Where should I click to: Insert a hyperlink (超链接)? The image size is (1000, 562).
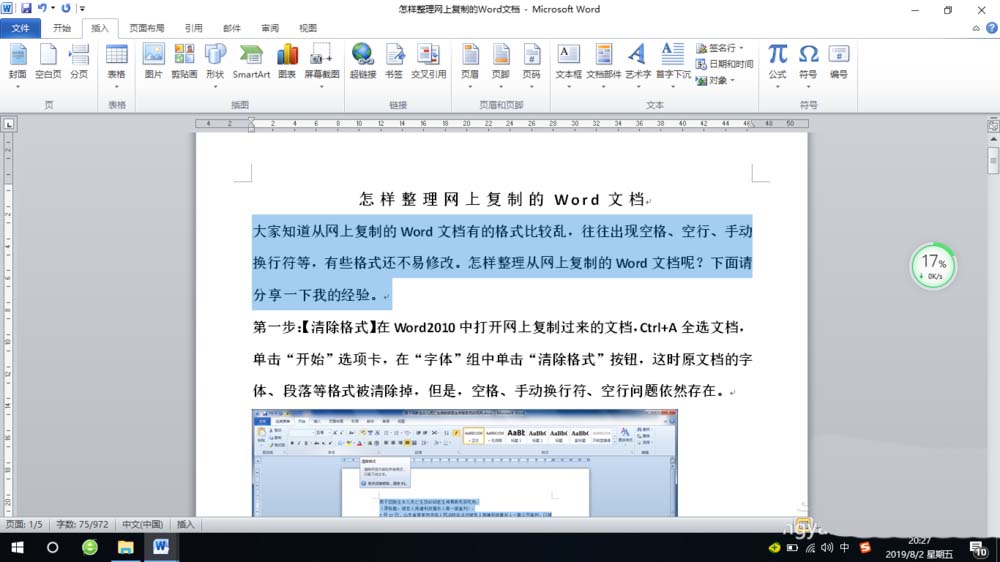(363, 62)
